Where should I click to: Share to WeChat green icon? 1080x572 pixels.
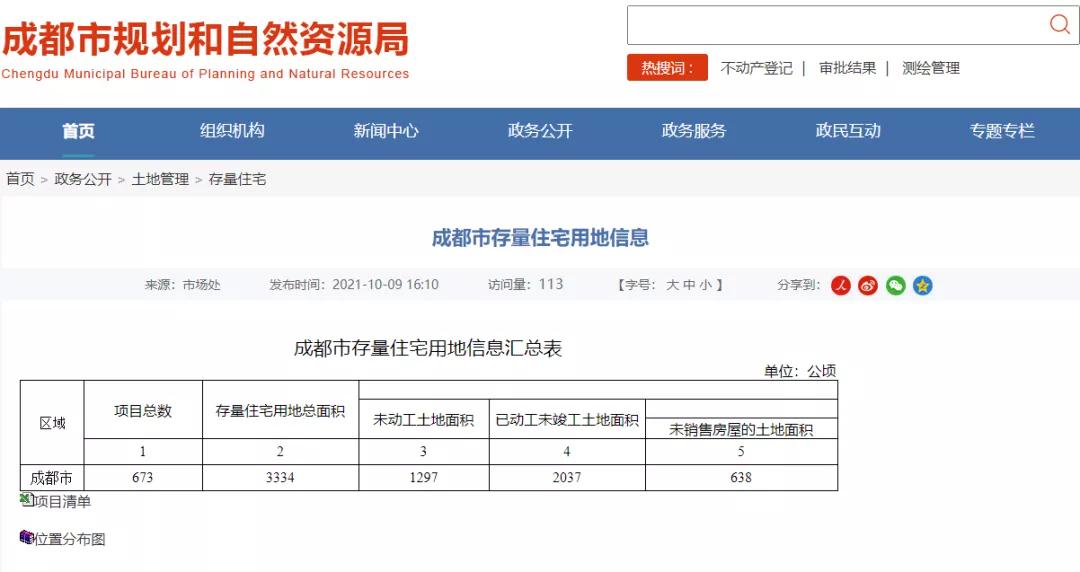pos(895,285)
